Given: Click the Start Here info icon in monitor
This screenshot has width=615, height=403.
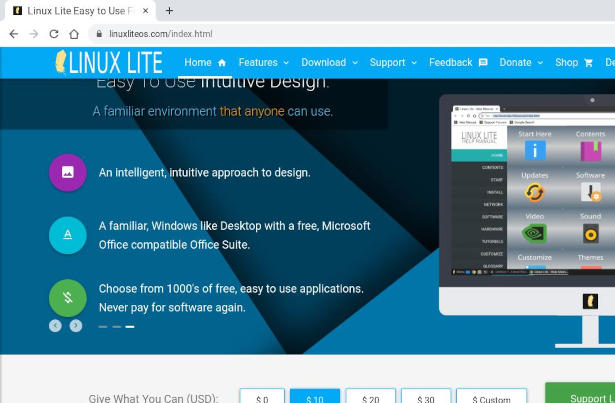Looking at the screenshot, I should click(x=535, y=151).
